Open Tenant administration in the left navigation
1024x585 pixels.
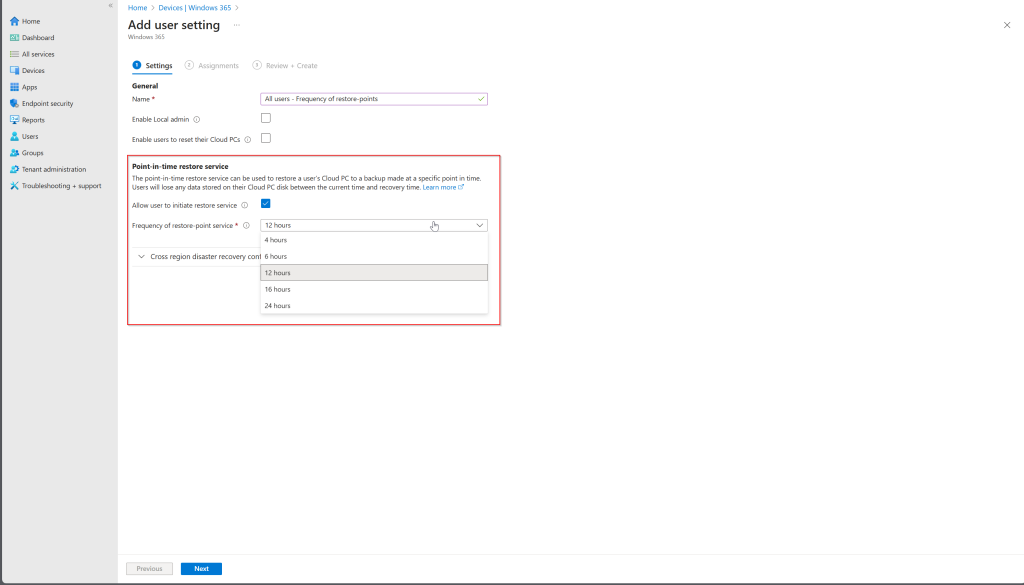pos(54,169)
